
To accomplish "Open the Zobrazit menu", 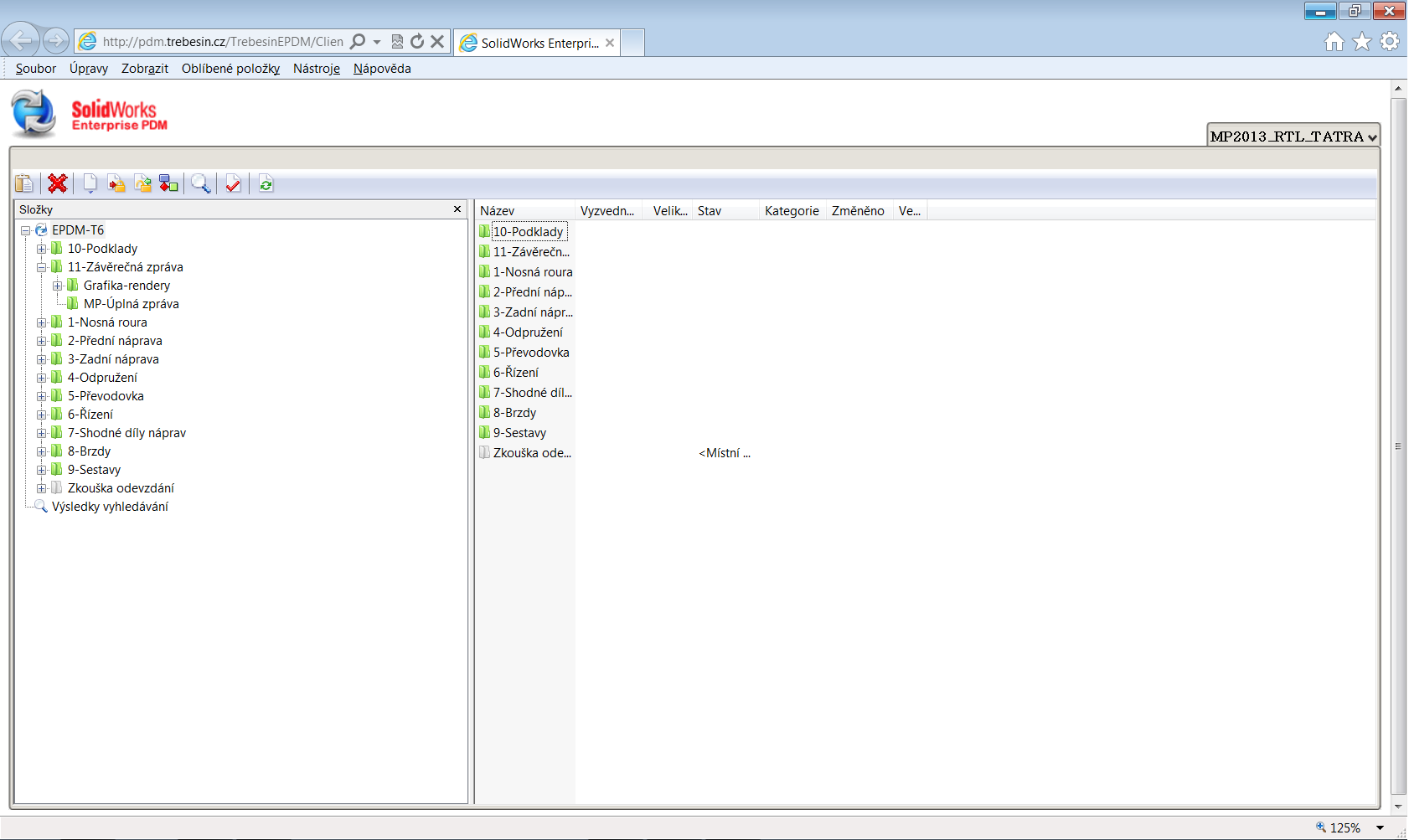I will click(x=145, y=69).
